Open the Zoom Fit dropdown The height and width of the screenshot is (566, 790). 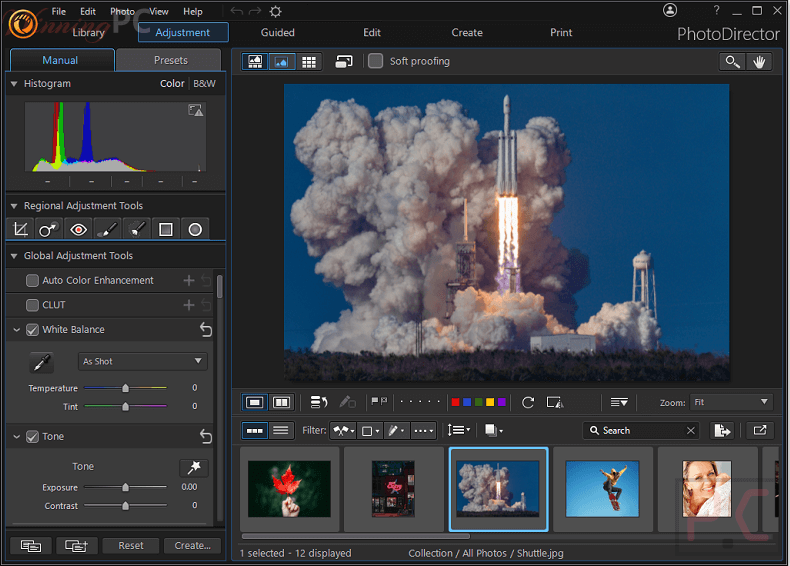731,402
